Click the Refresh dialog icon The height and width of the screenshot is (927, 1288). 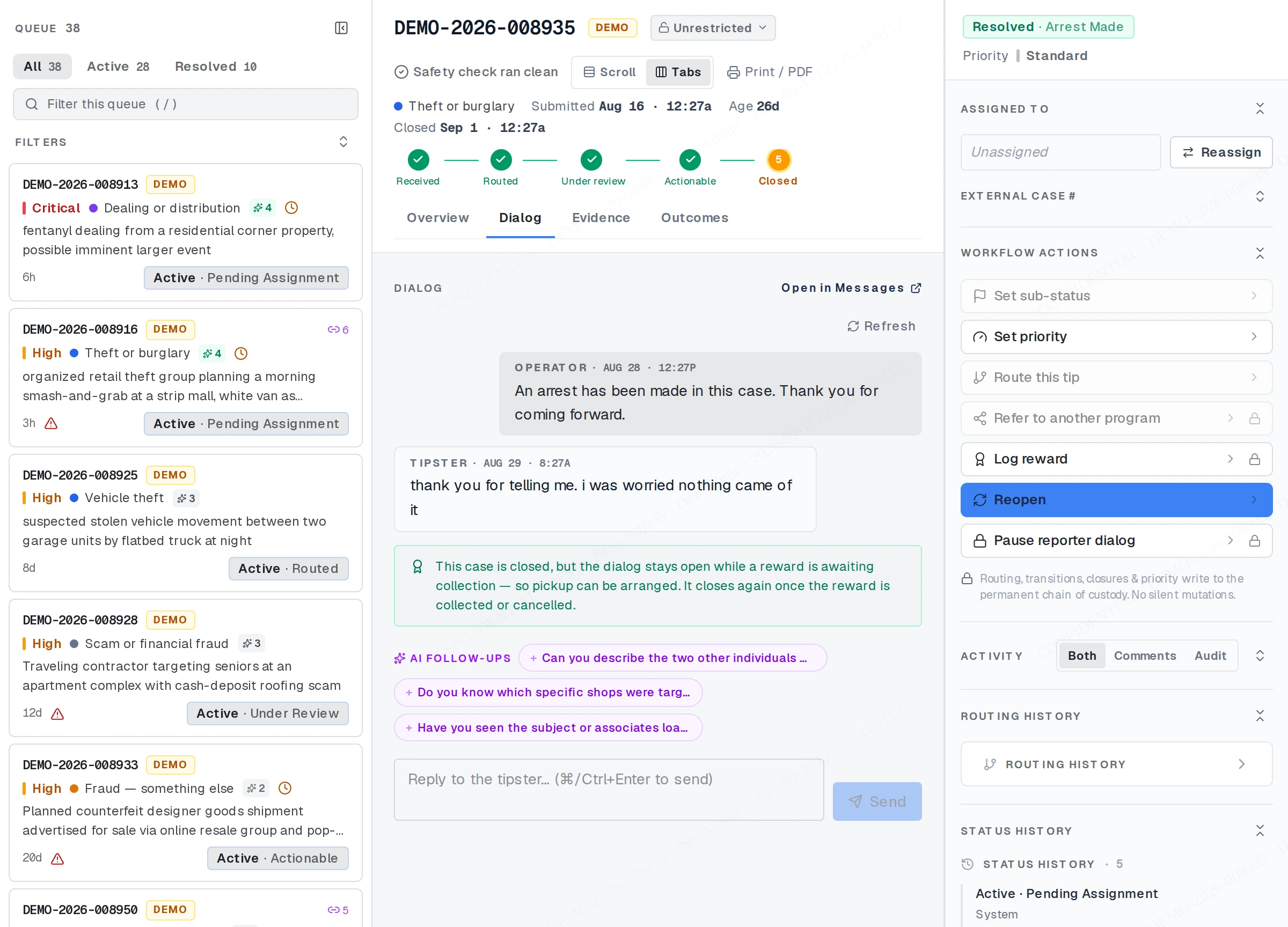853,326
